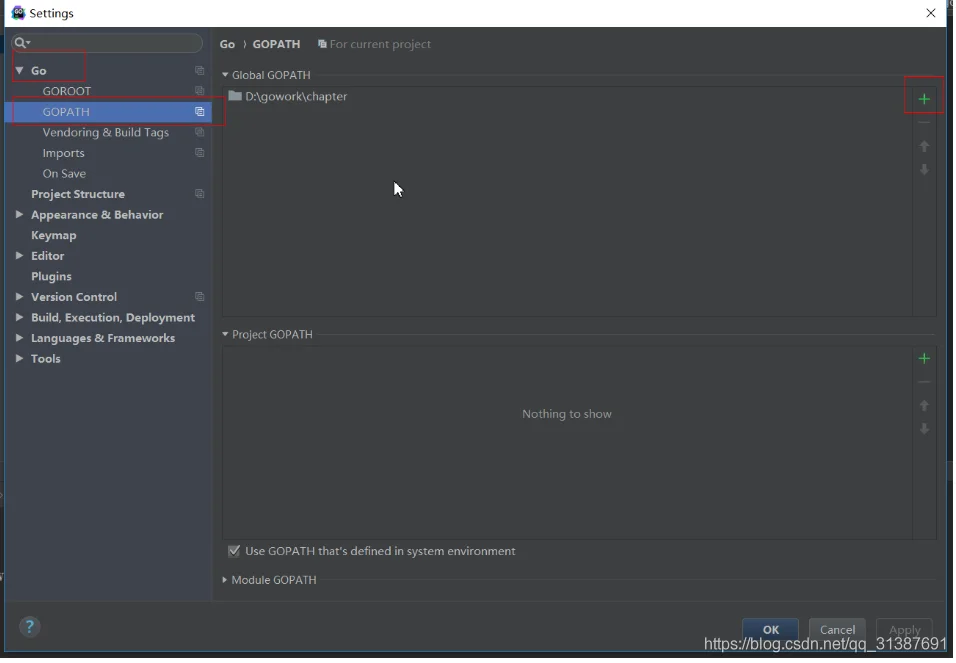The image size is (956, 663).
Task: Move Global GOPATH entry up
Action: point(926,146)
